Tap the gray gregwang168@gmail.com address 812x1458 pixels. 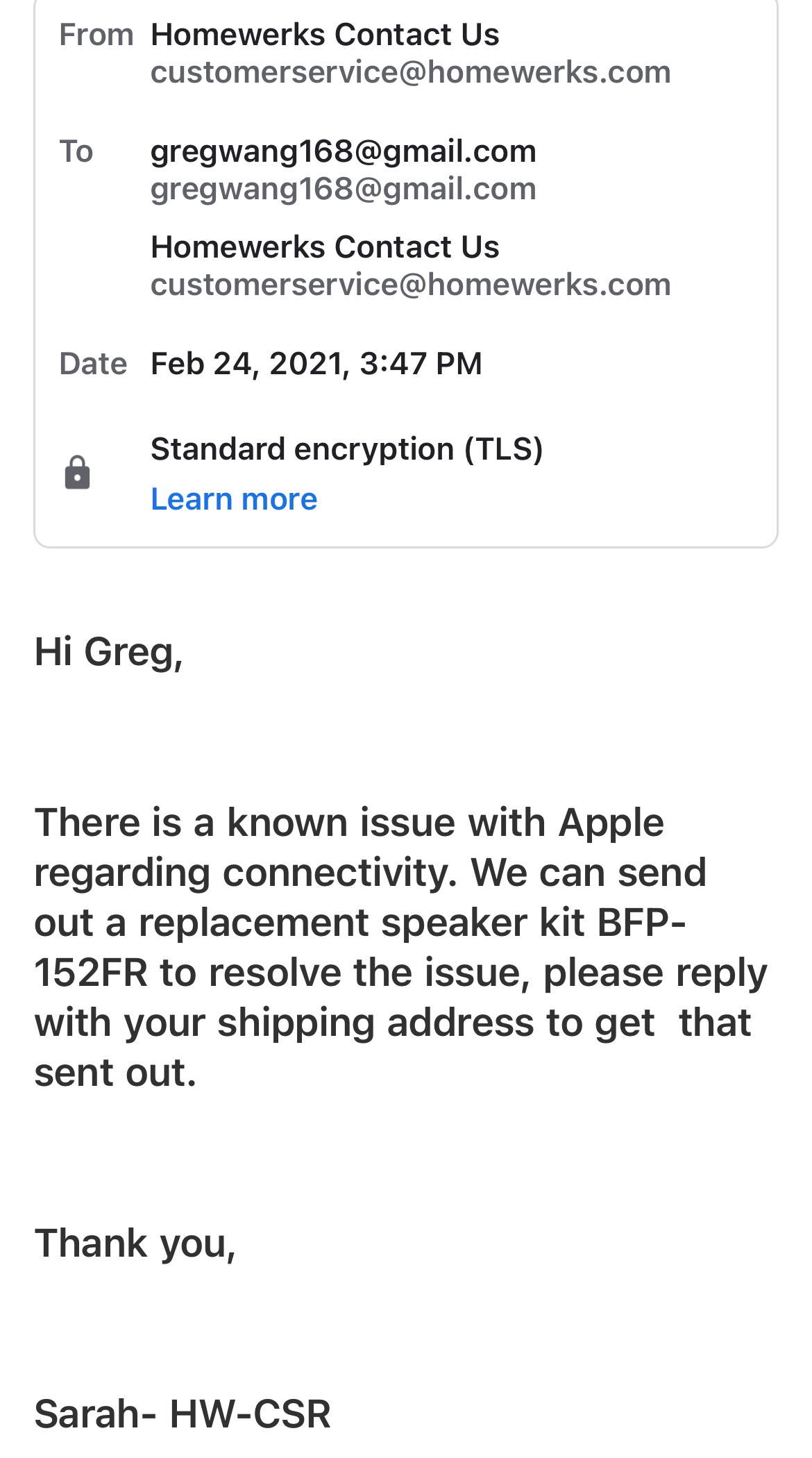point(343,189)
